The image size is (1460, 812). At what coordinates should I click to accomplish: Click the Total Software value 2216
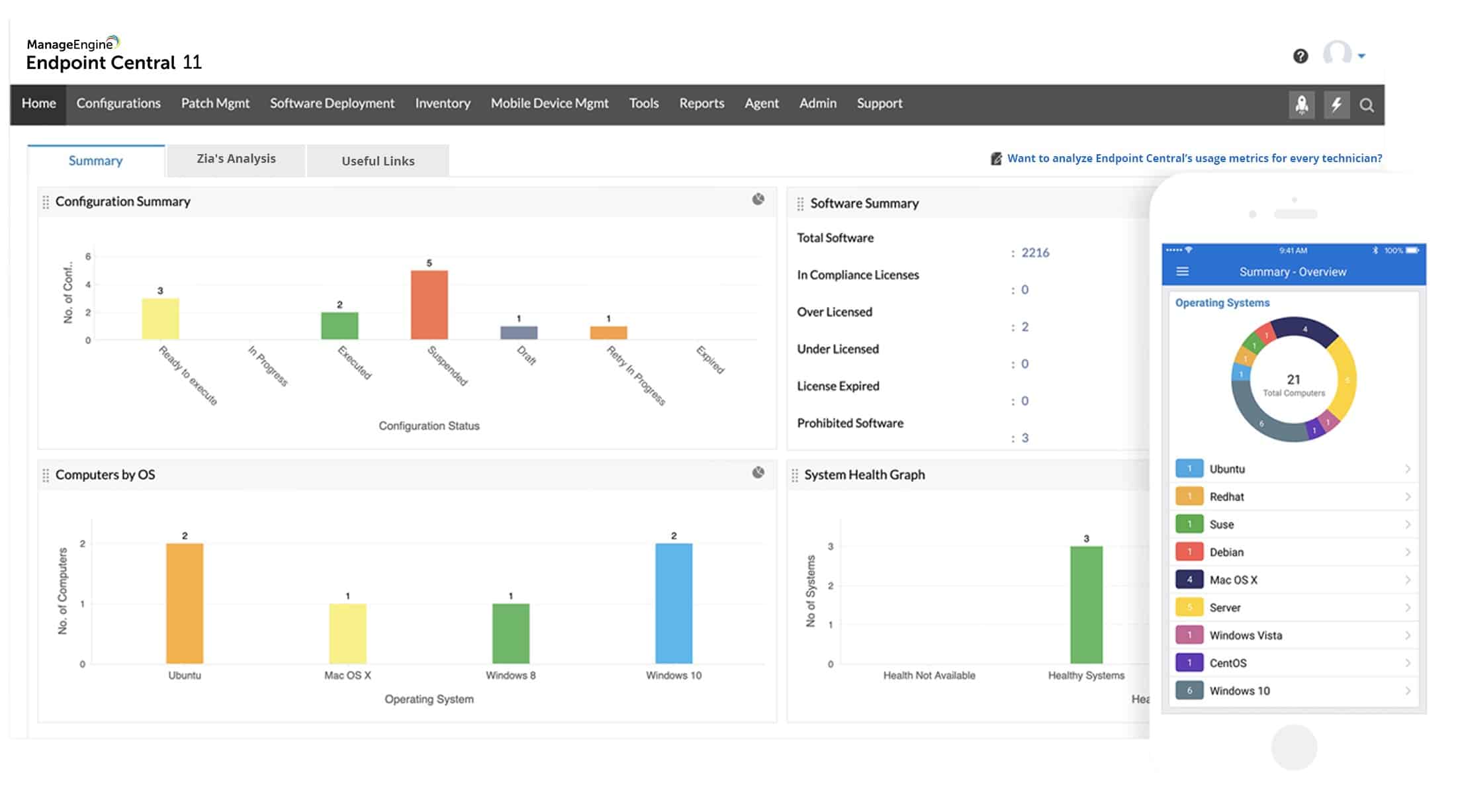click(1035, 253)
